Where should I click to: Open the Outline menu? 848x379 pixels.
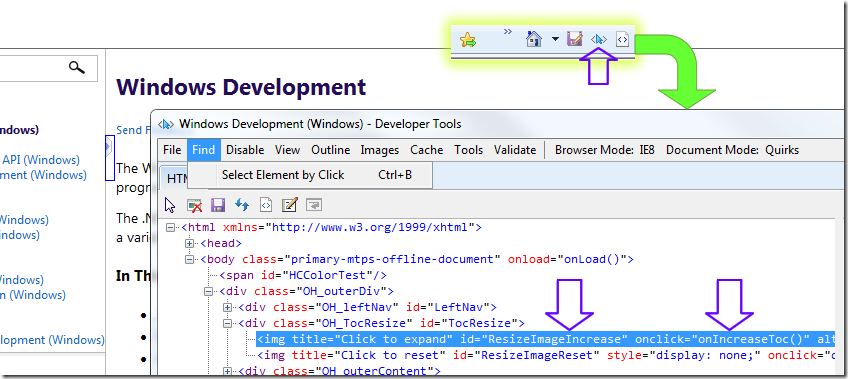330,150
